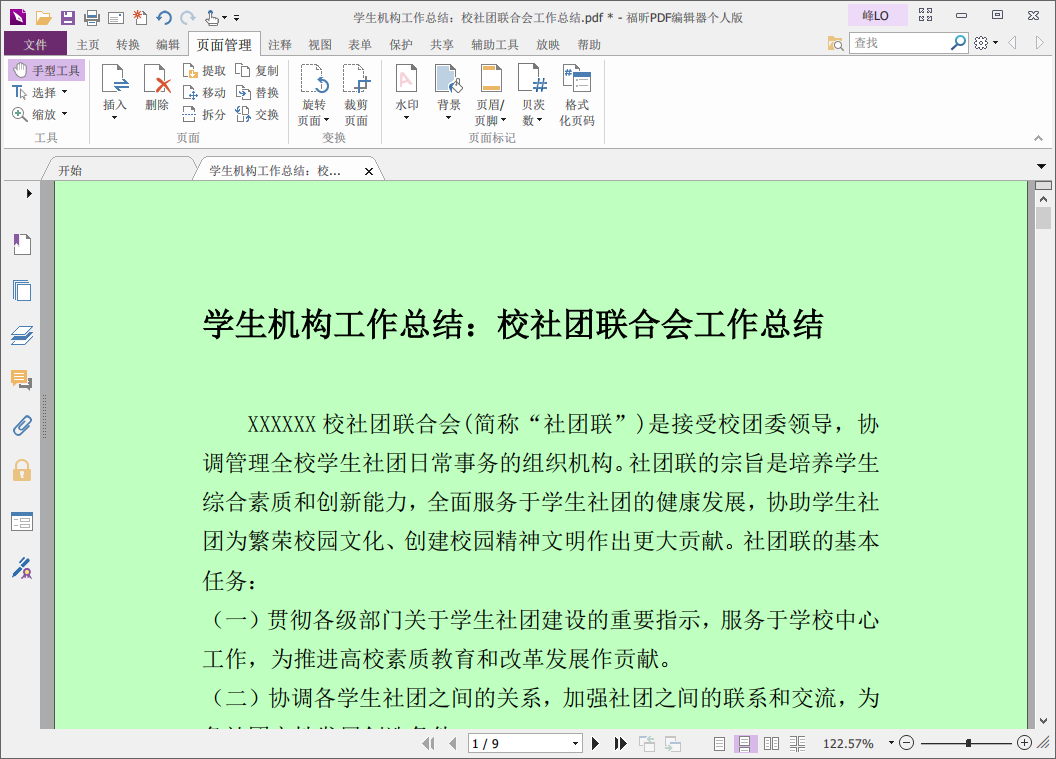Open the 文件 menu
Image resolution: width=1056 pixels, height=759 pixels.
click(x=35, y=44)
